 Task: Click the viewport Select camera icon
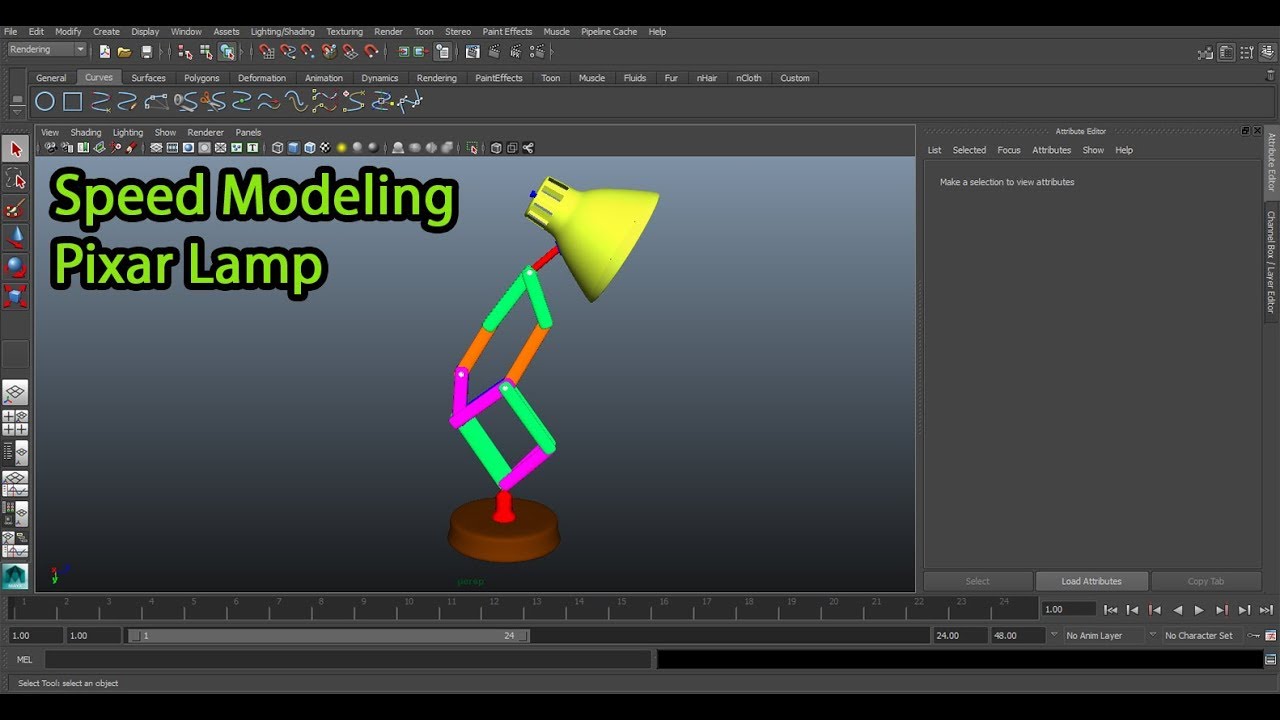tap(50, 148)
